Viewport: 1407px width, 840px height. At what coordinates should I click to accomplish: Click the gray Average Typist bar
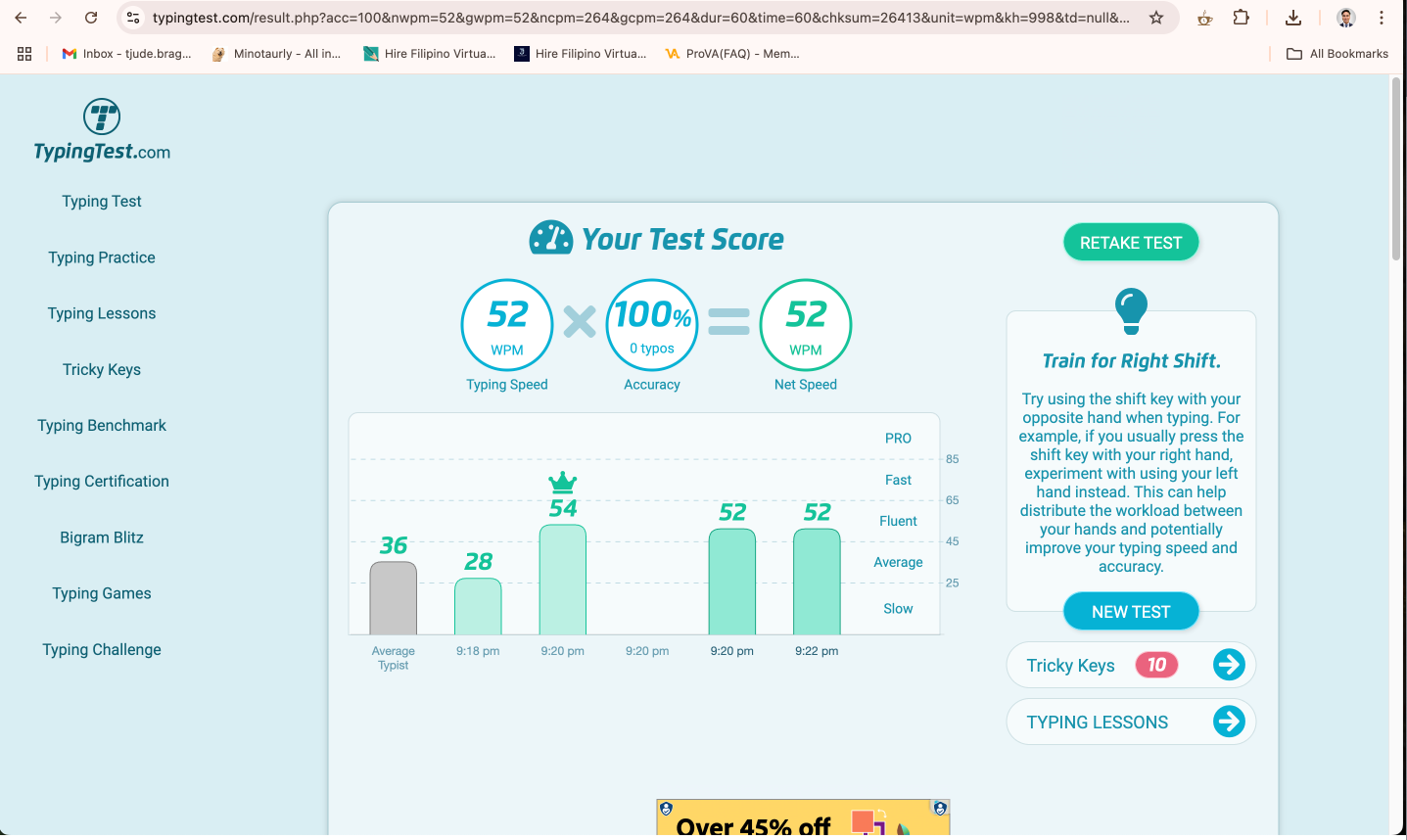[394, 598]
